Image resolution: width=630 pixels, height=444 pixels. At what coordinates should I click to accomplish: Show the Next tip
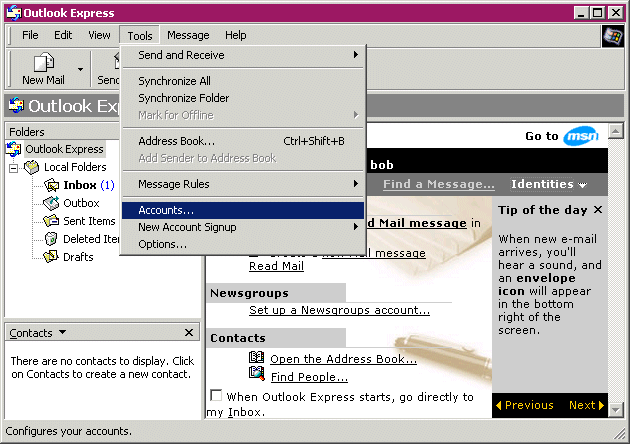coord(586,405)
